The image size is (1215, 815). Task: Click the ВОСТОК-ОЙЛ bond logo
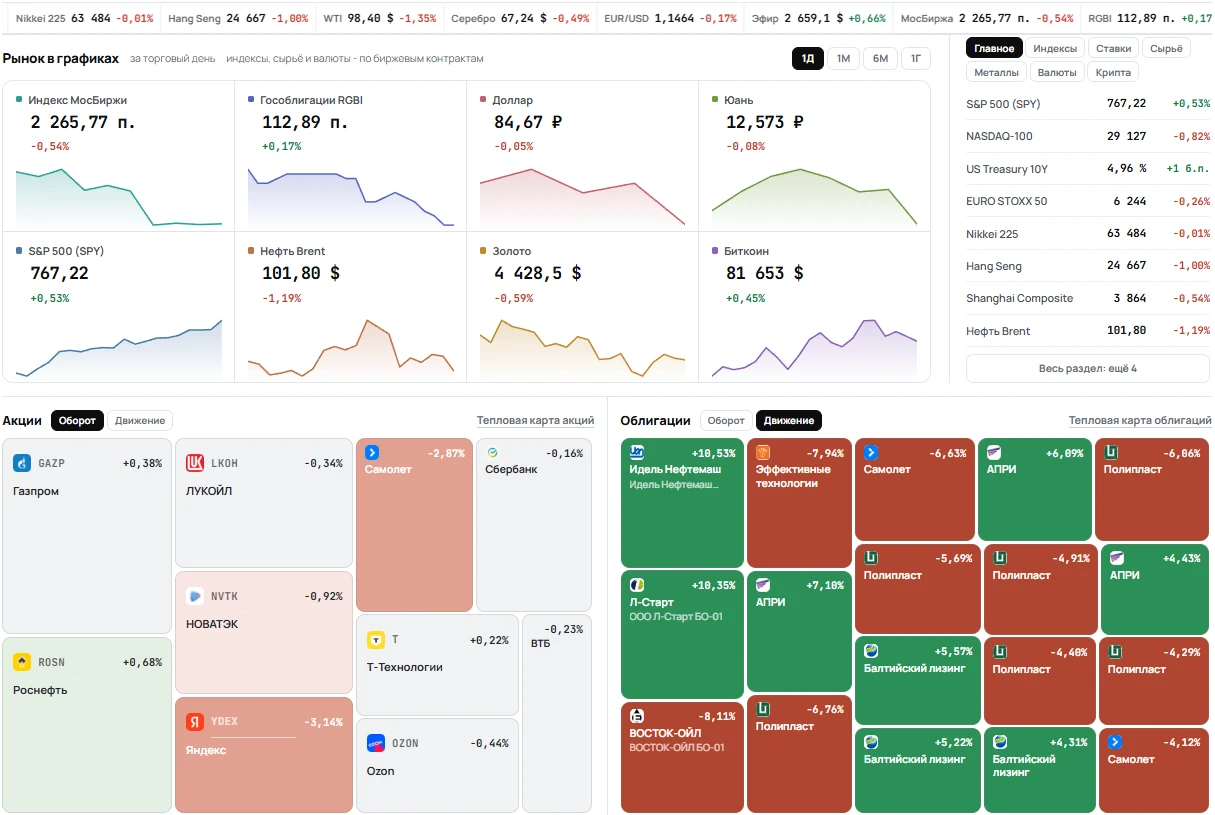coord(637,716)
